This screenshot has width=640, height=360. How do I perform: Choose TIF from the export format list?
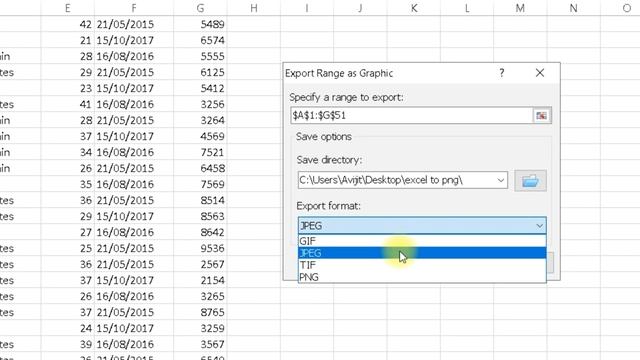pos(422,265)
